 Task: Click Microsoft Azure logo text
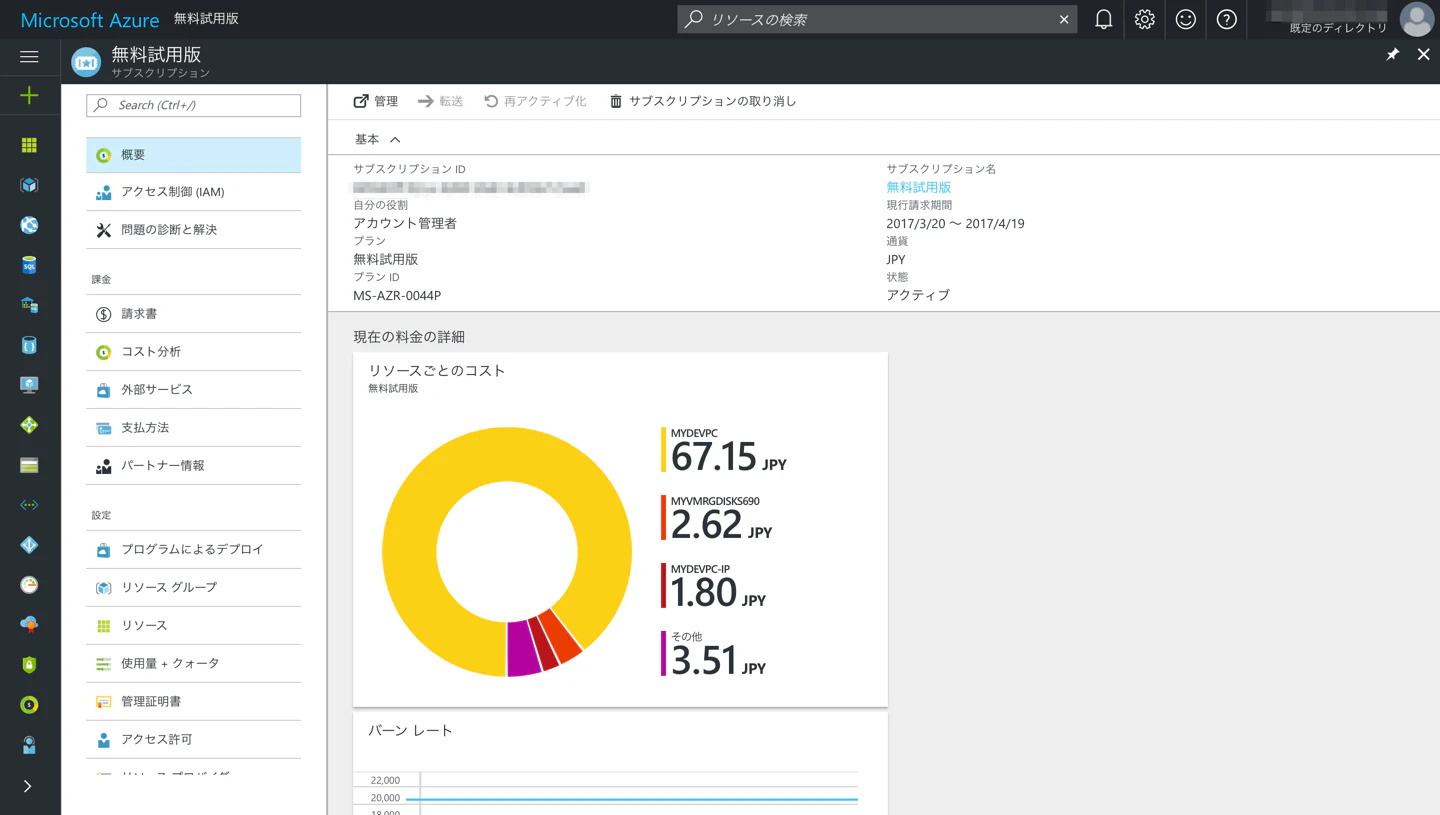point(90,20)
